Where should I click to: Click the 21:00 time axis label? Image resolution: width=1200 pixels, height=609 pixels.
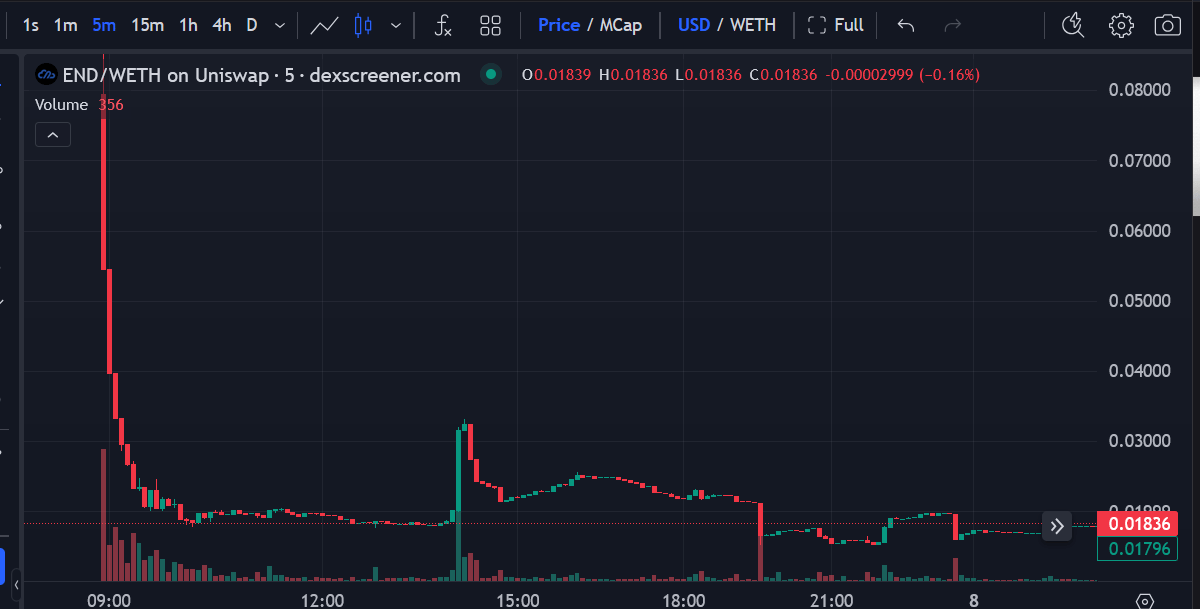pos(832,601)
